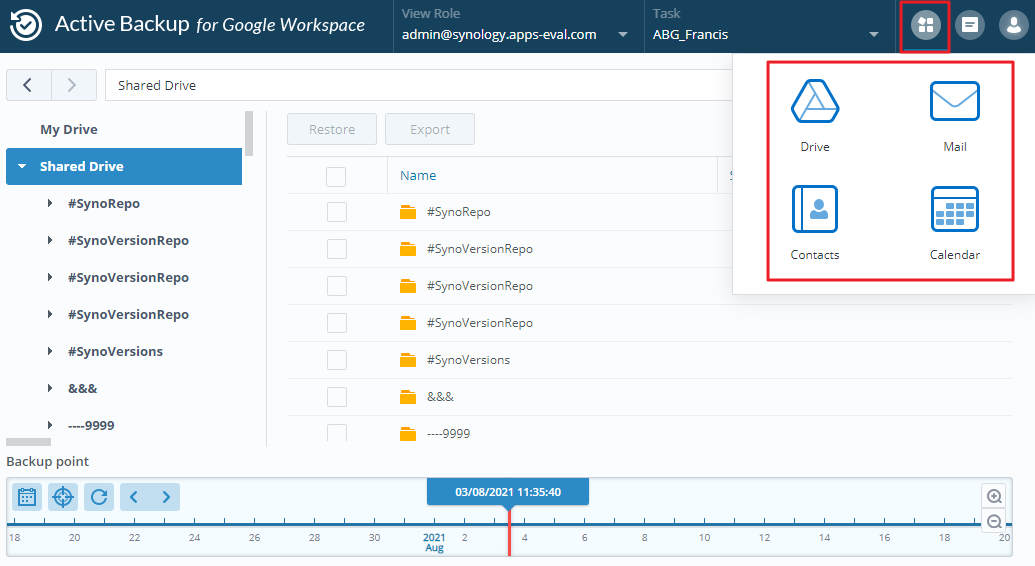Expand ----9999 tree node

click(50, 425)
